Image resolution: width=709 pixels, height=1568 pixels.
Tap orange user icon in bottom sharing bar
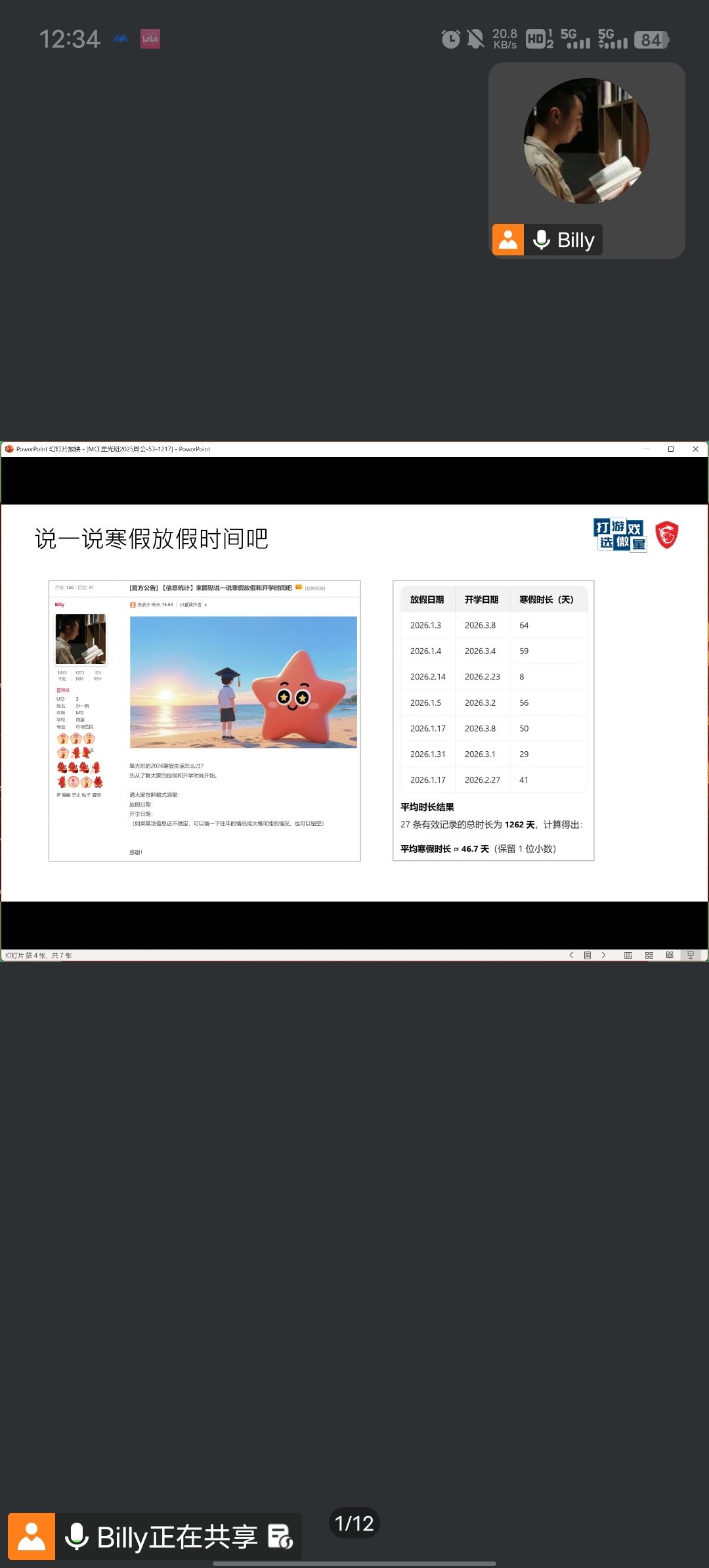pos(32,1536)
